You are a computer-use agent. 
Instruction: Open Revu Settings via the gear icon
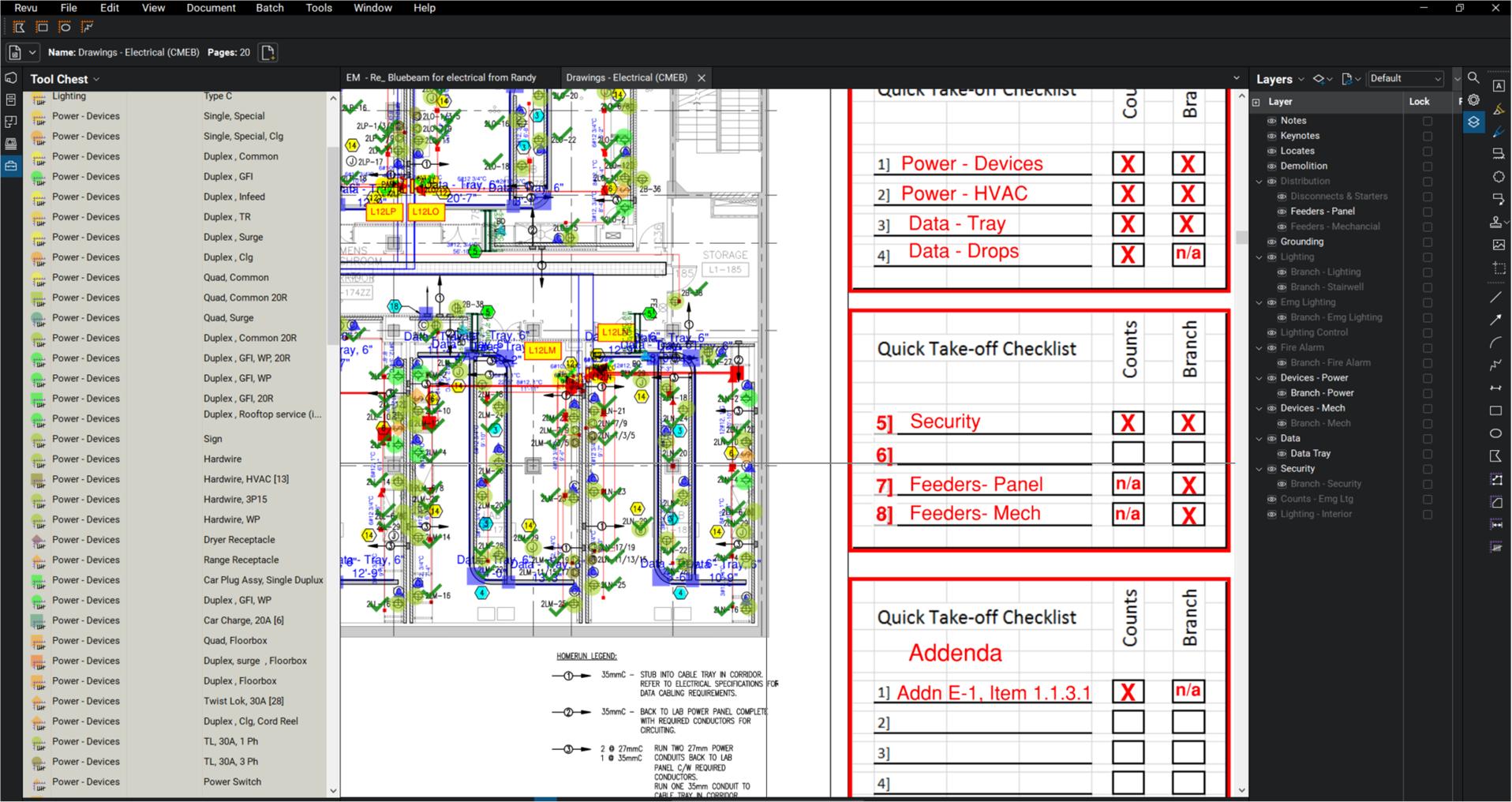[x=1475, y=99]
